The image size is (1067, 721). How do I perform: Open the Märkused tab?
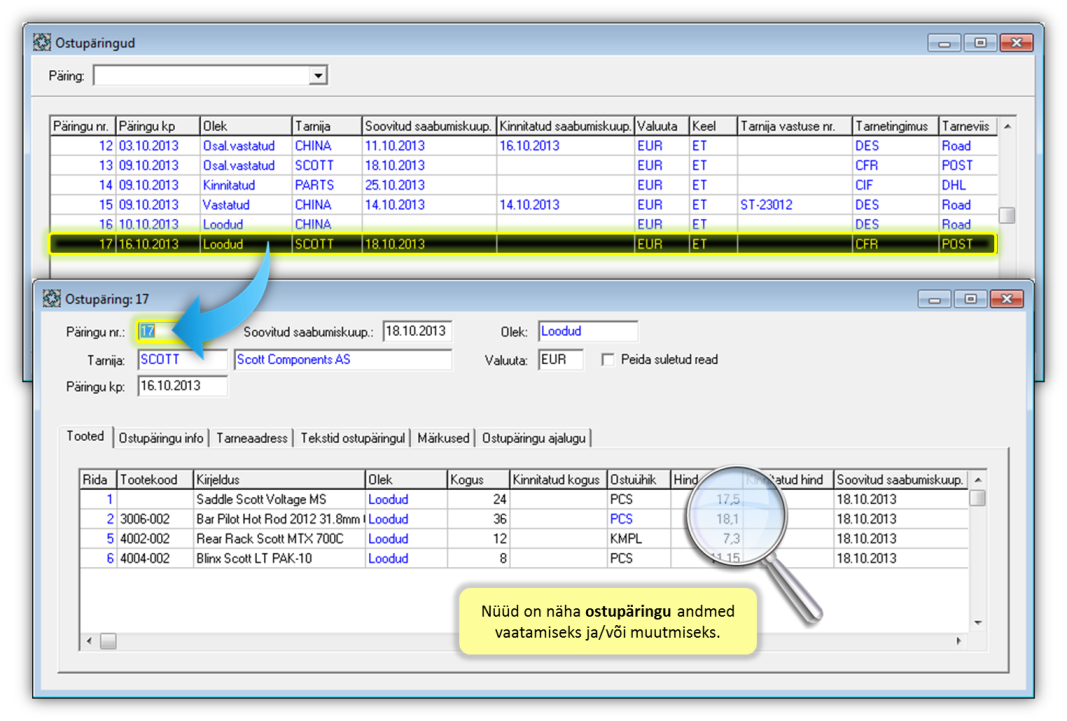(443, 438)
